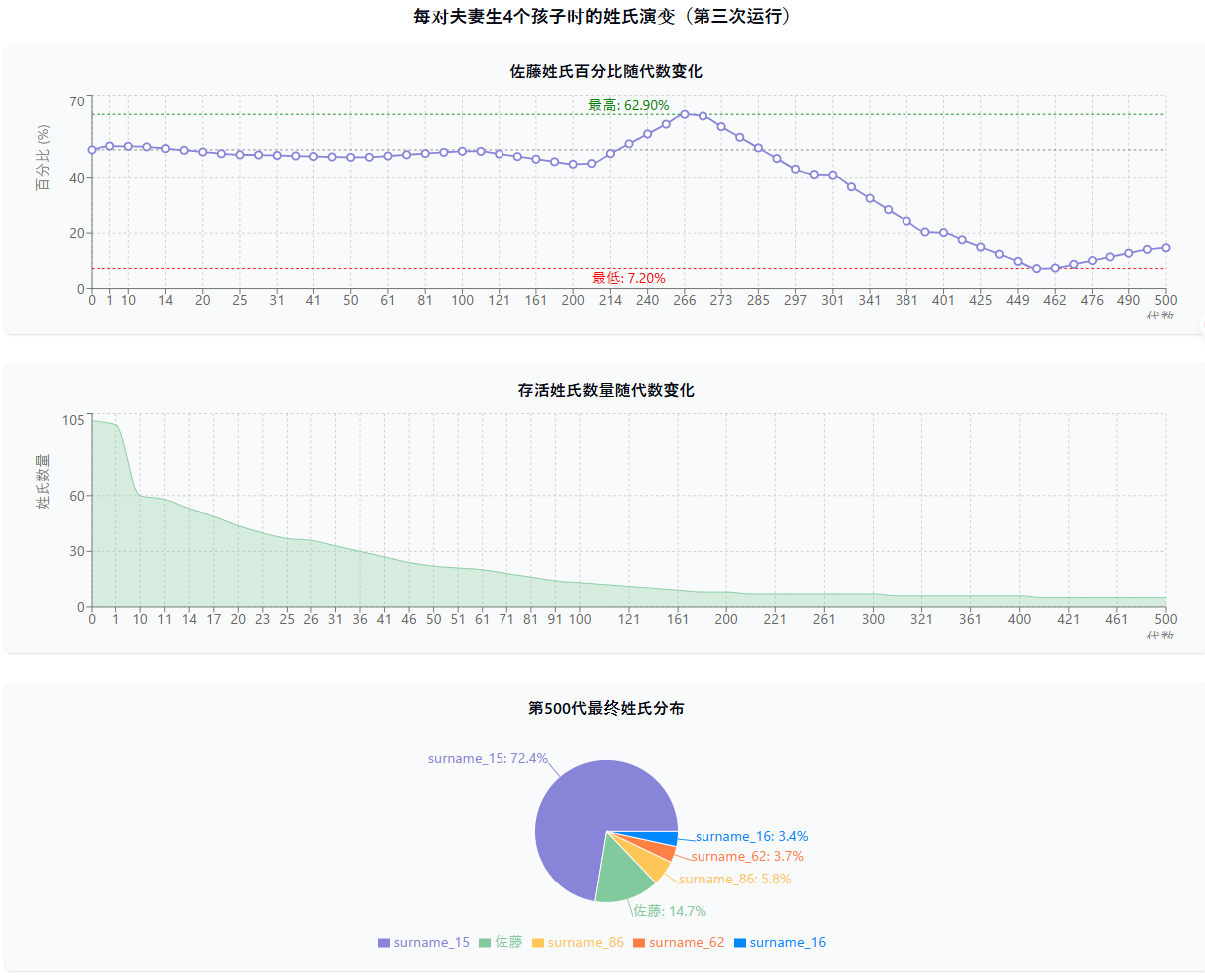This screenshot has width=1205, height=980.
Task: Click the lowest data point at generation 462
Action: pyautogui.click(x=1055, y=268)
